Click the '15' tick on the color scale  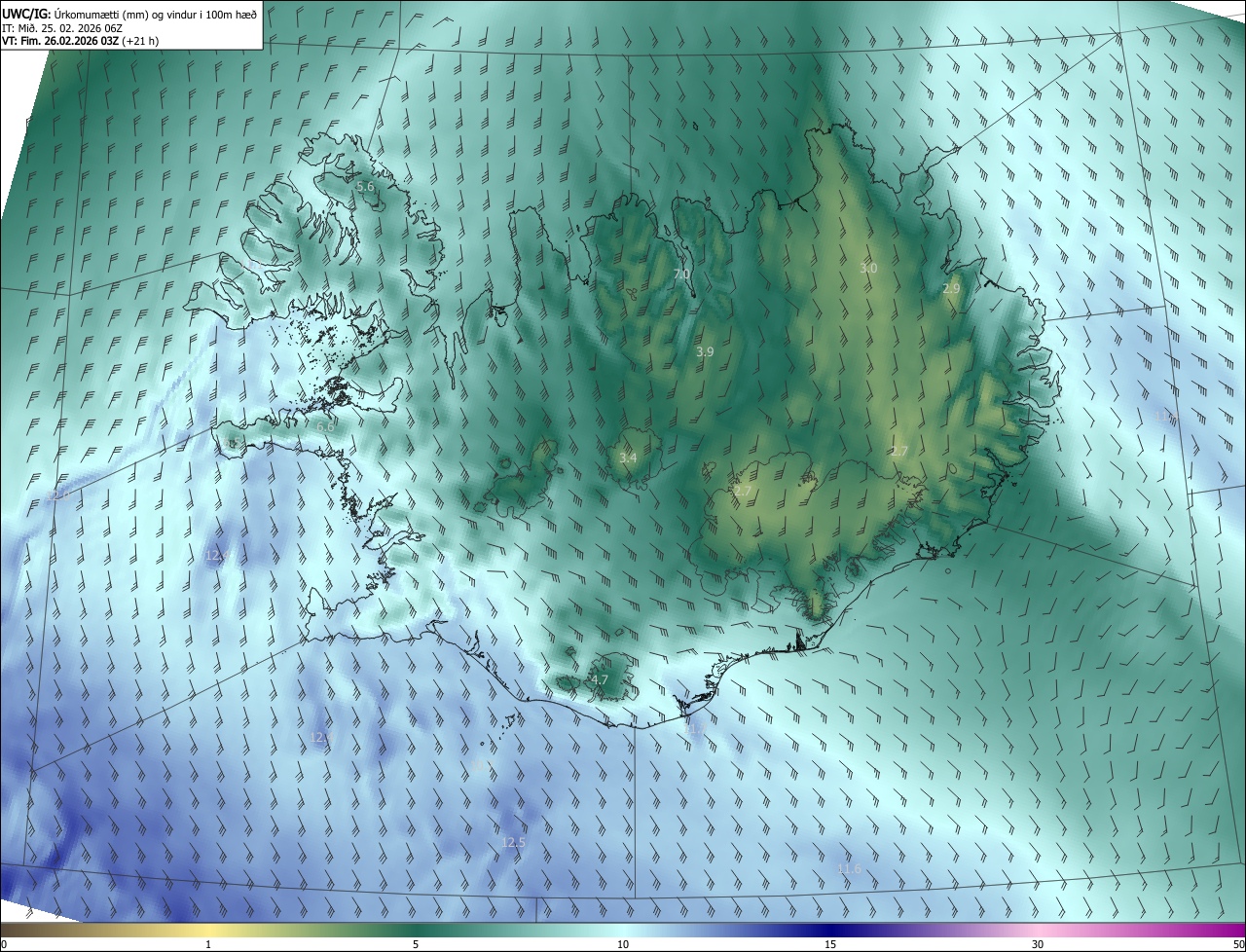830,944
